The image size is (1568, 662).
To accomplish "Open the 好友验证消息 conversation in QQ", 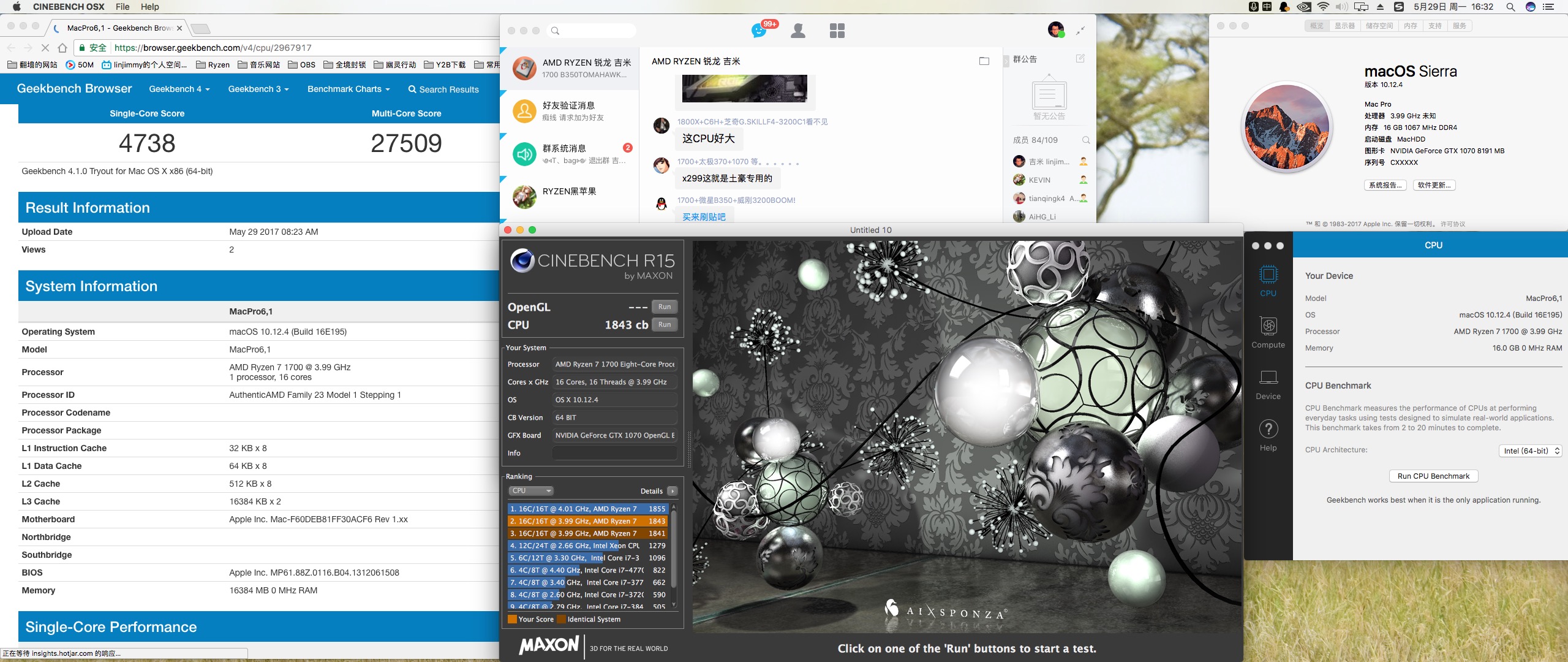I will pos(570,111).
